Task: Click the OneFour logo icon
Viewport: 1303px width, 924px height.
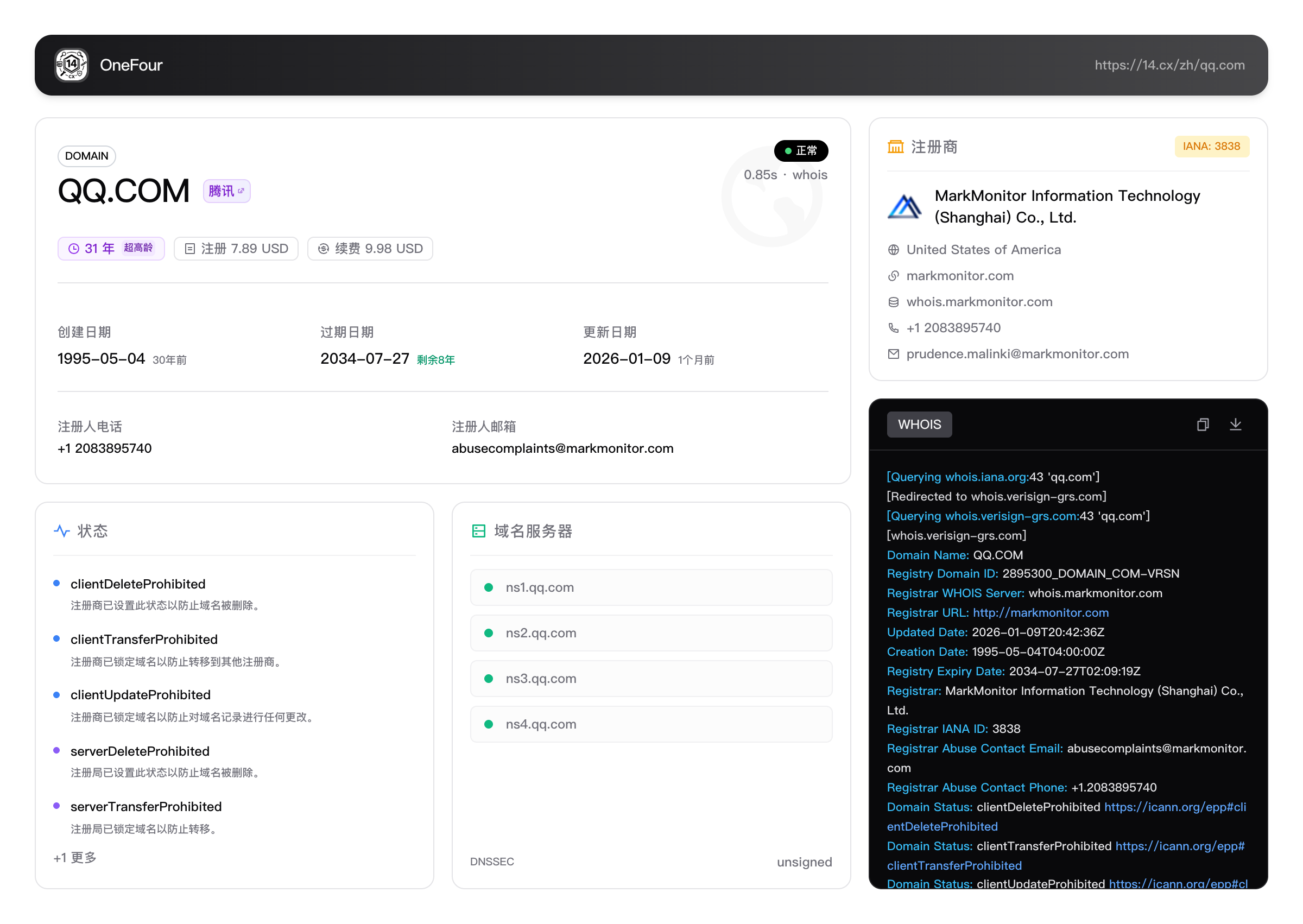Action: (x=71, y=65)
